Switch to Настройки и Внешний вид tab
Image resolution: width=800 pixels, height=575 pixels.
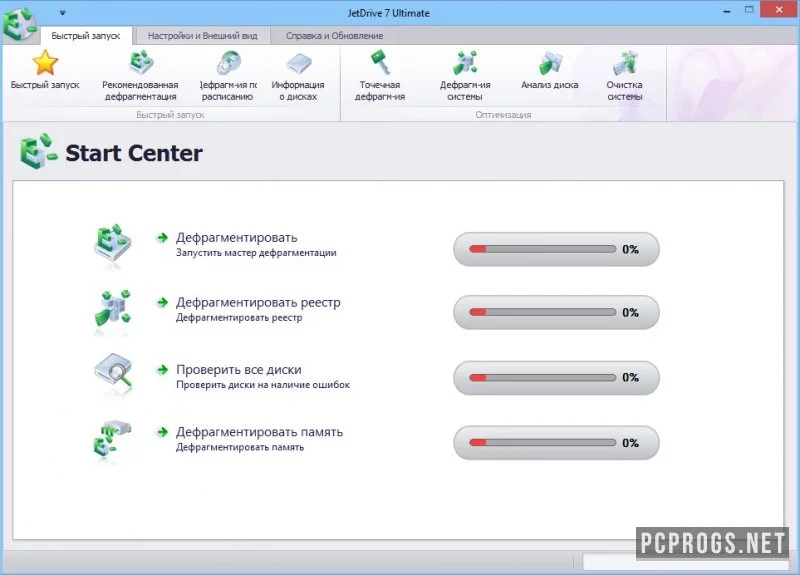click(x=203, y=36)
